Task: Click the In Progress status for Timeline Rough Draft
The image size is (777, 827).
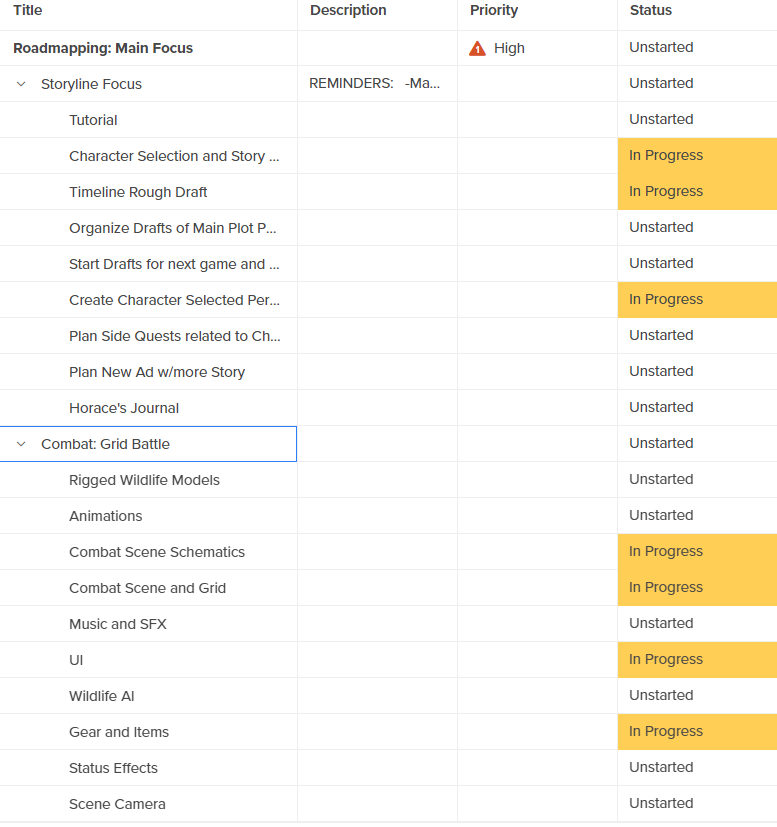Action: 666,192
